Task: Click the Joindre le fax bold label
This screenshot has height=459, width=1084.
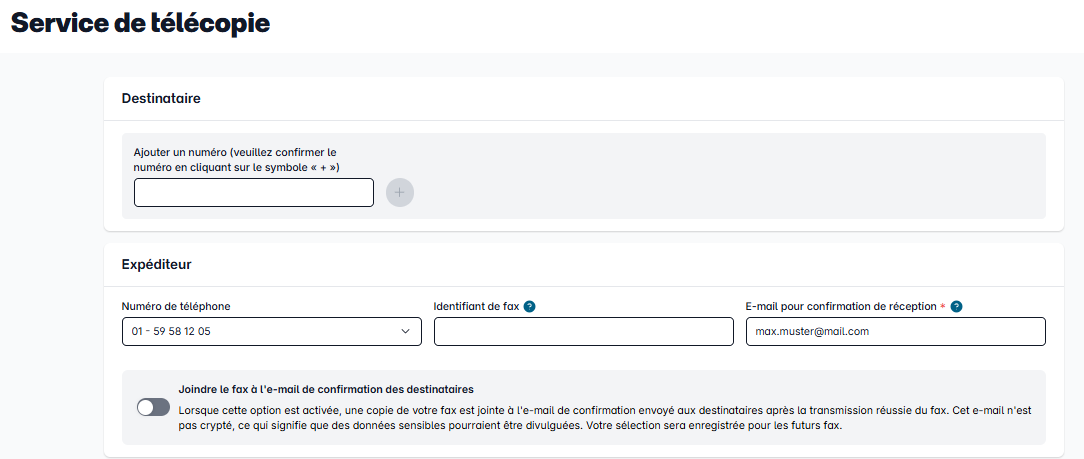Action: tap(325, 389)
